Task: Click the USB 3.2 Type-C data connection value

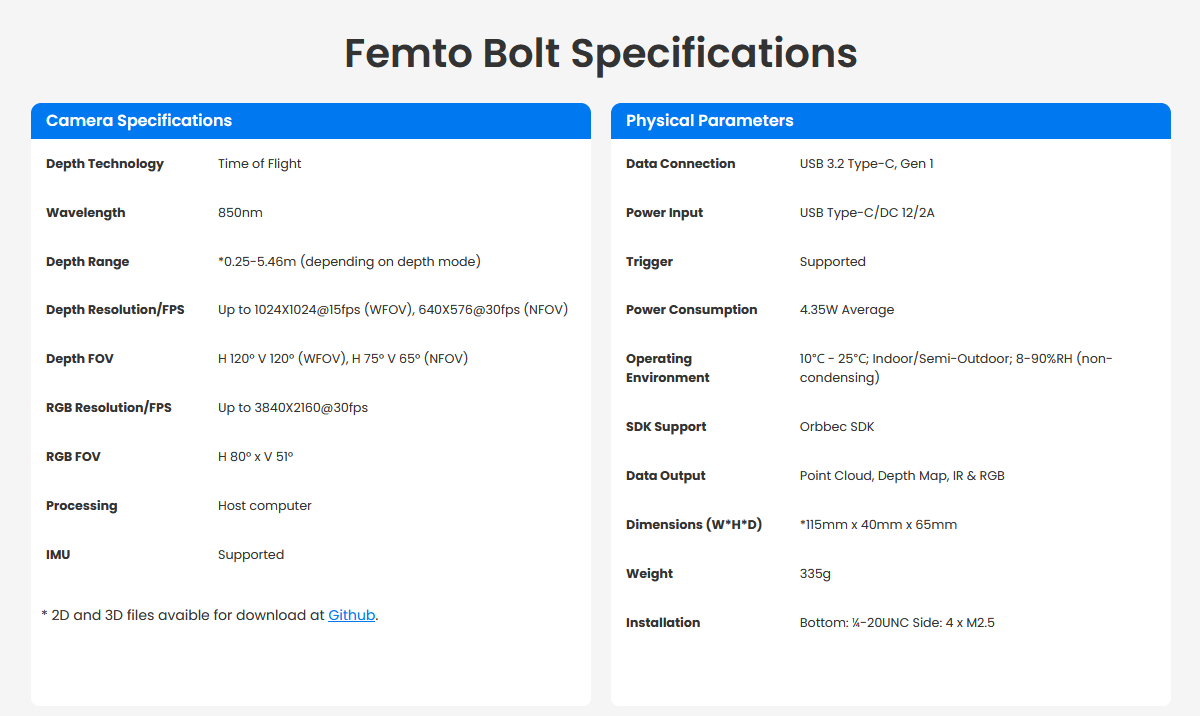Action: click(x=866, y=164)
